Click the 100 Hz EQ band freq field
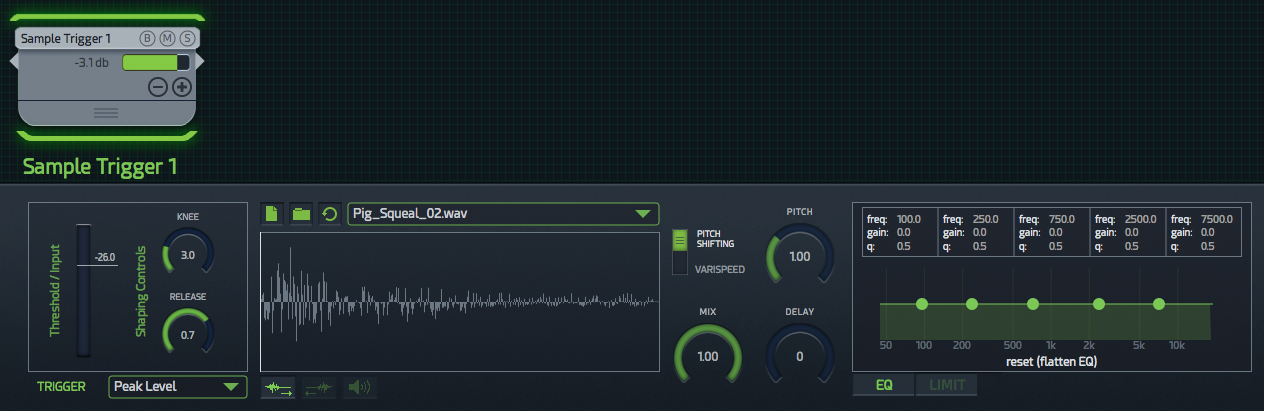This screenshot has width=1264, height=411. coord(908,218)
